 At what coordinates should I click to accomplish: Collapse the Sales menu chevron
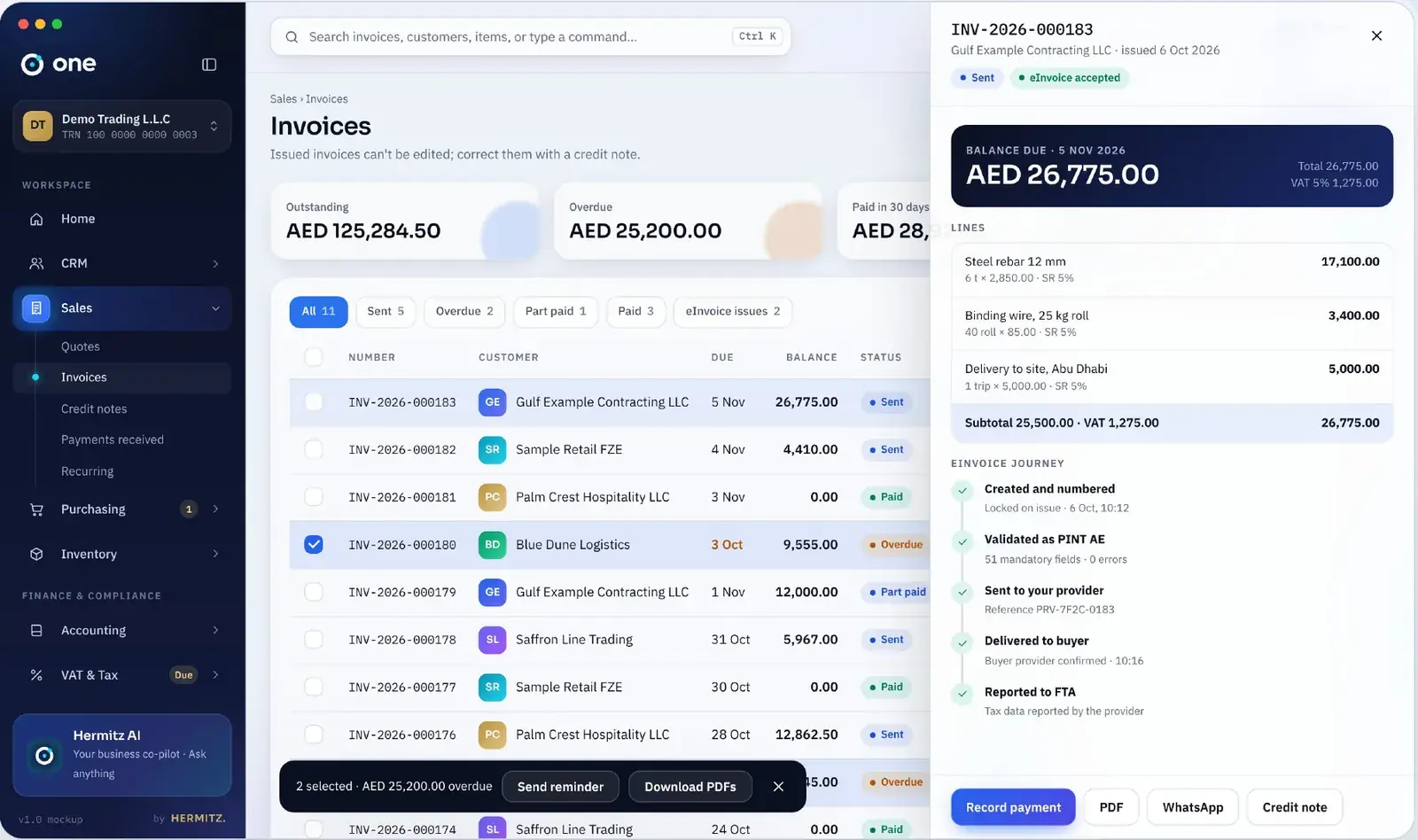click(215, 308)
